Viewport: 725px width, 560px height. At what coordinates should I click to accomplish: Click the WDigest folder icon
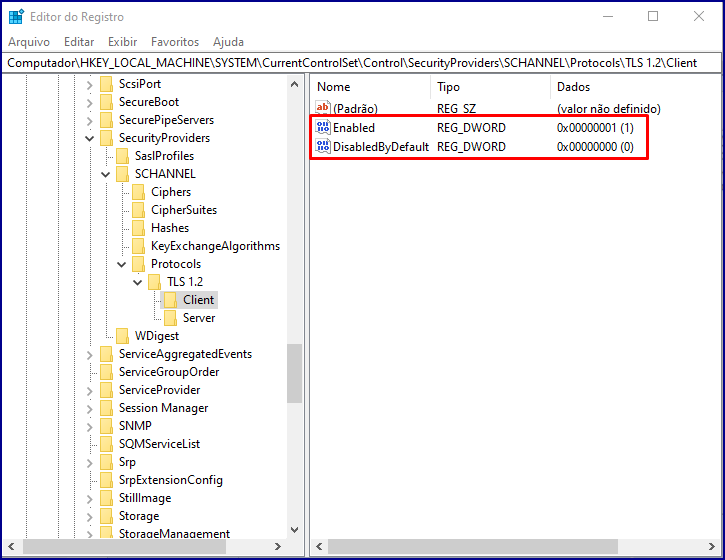[x=124, y=336]
